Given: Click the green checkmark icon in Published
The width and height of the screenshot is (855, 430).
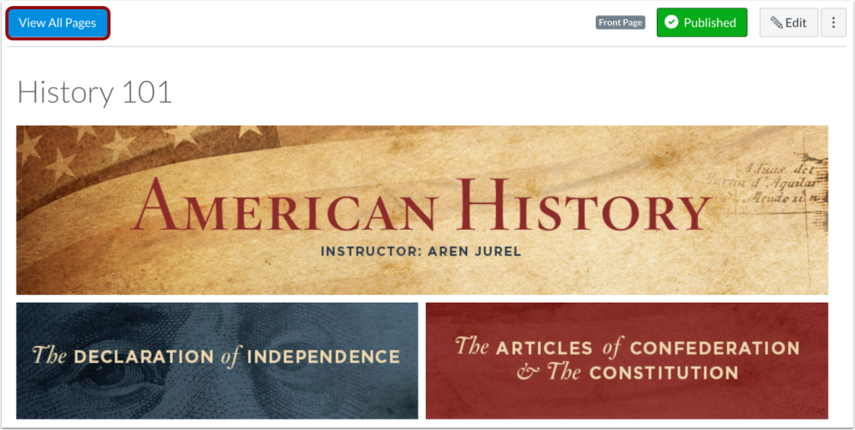Looking at the screenshot, I should 672,22.
